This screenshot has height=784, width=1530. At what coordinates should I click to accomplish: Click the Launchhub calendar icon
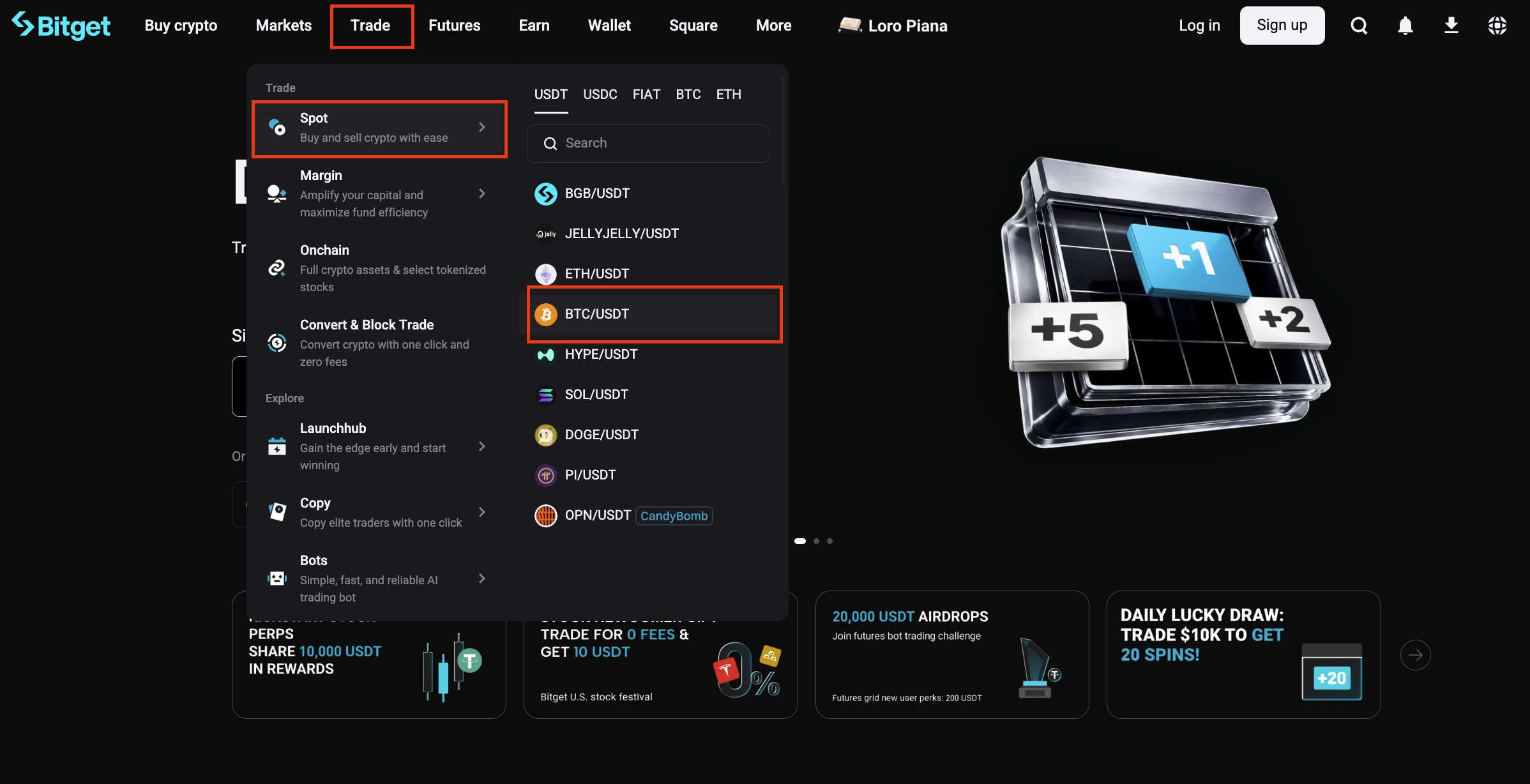pos(276,446)
